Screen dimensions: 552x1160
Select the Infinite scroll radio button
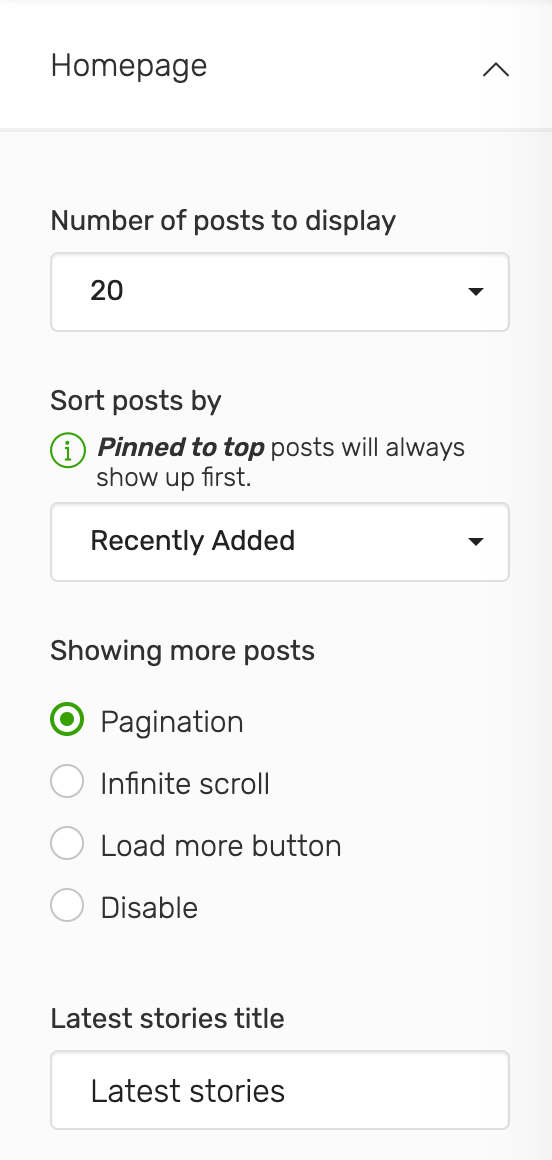pyautogui.click(x=67, y=782)
